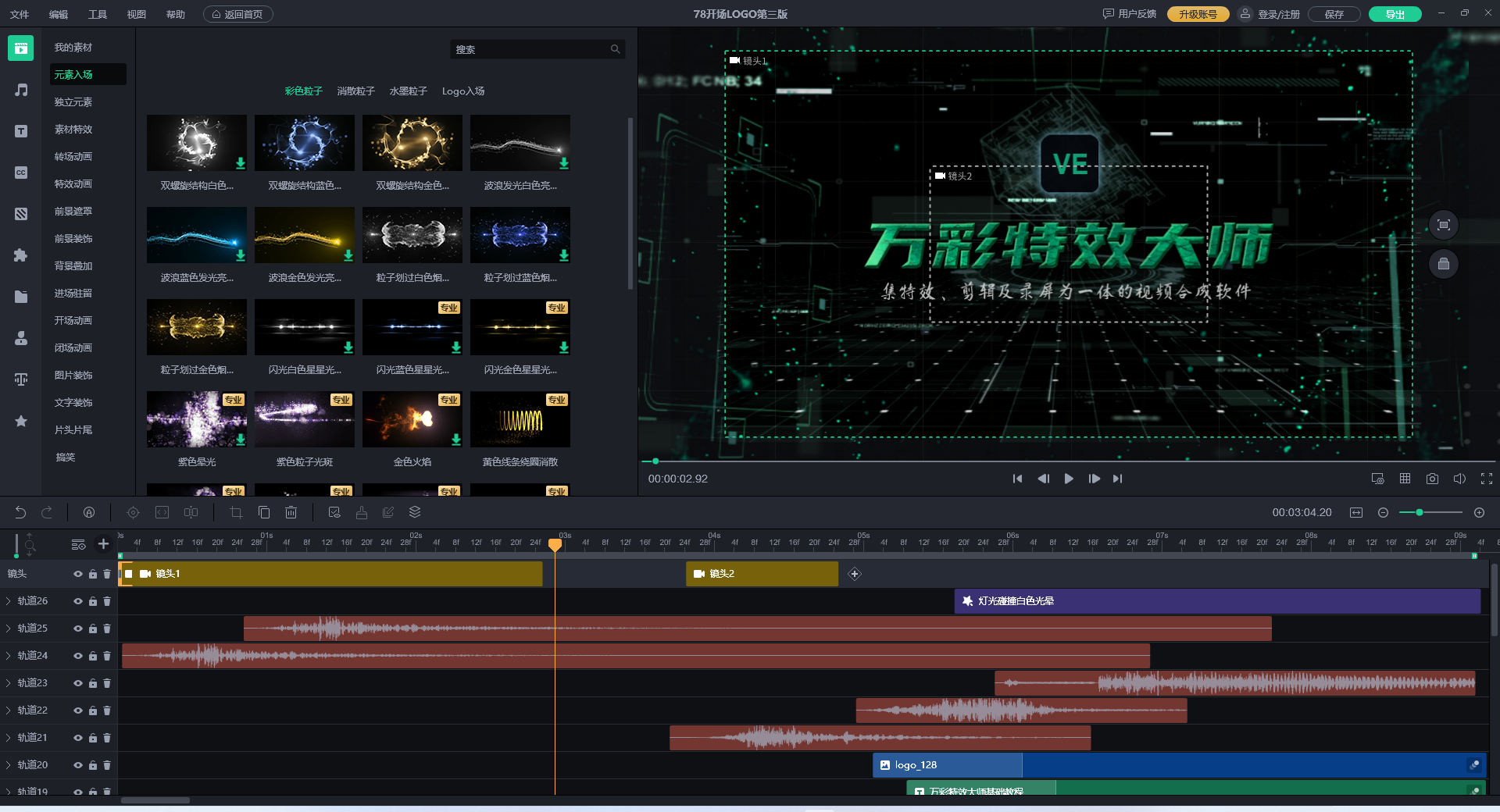Click the split clip icon in timeline toolbar
The height and width of the screenshot is (812, 1500).
pos(191,512)
